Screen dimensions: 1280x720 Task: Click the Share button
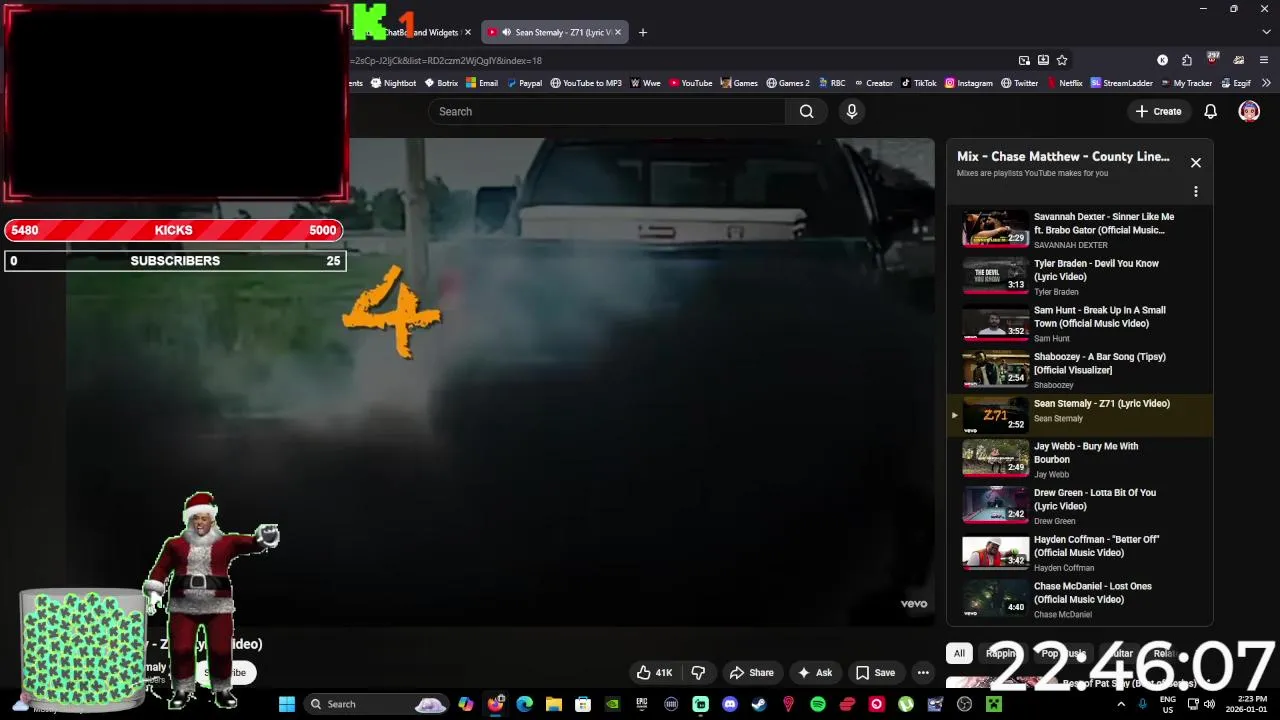click(751, 672)
